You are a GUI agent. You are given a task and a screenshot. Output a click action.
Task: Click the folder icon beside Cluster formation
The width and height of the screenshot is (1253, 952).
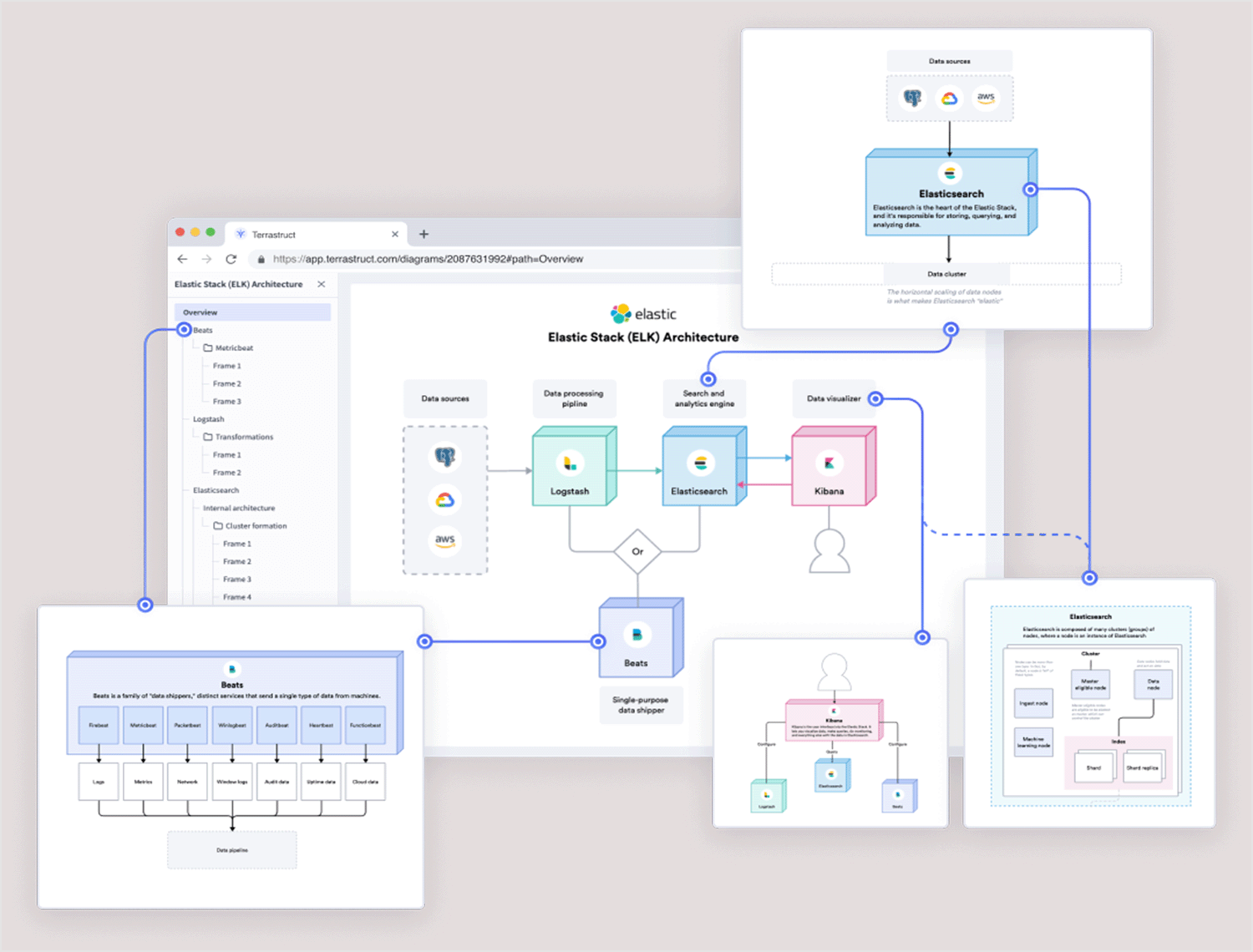(x=218, y=526)
